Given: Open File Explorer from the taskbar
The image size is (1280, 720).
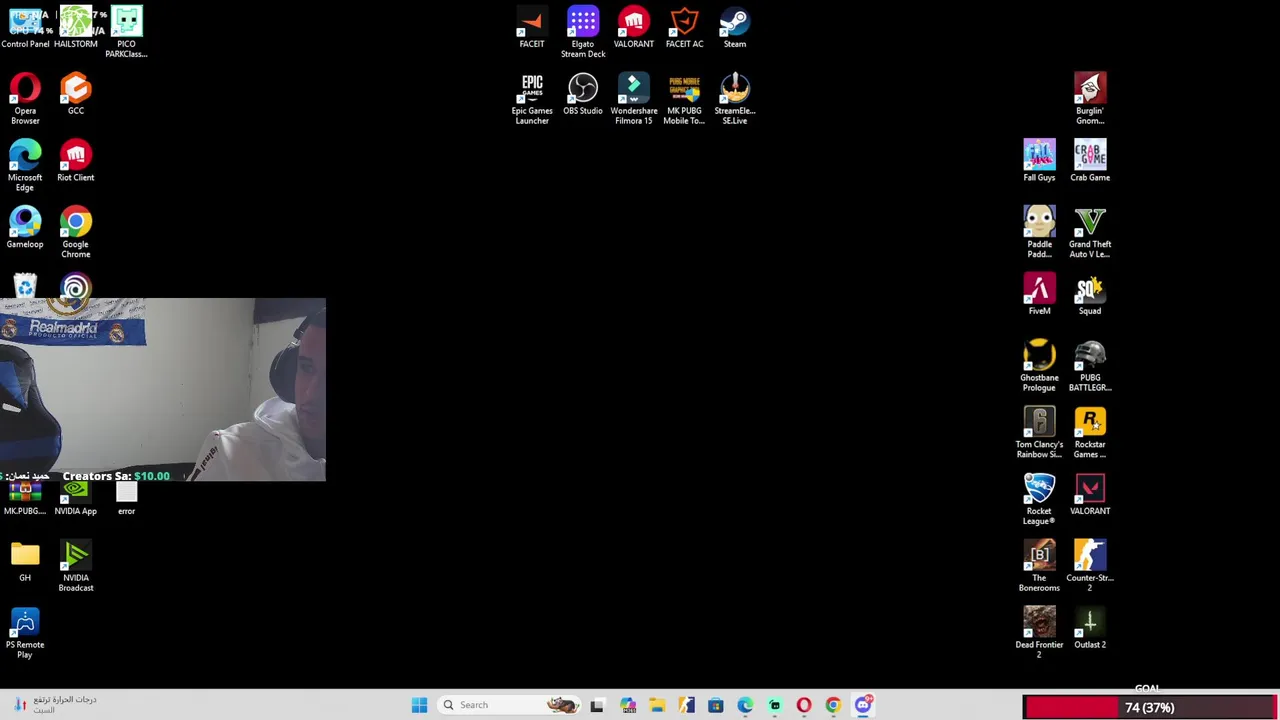Looking at the screenshot, I should 657,705.
